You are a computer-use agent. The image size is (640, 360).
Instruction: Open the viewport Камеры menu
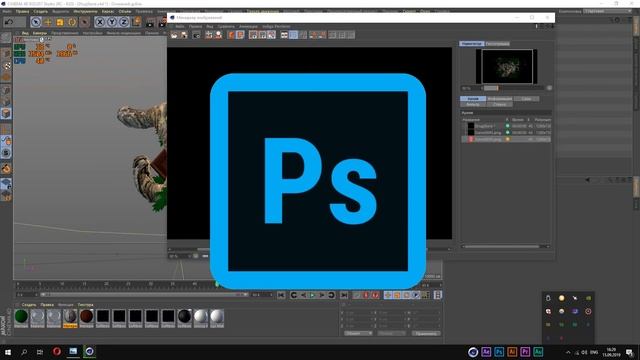click(40, 33)
